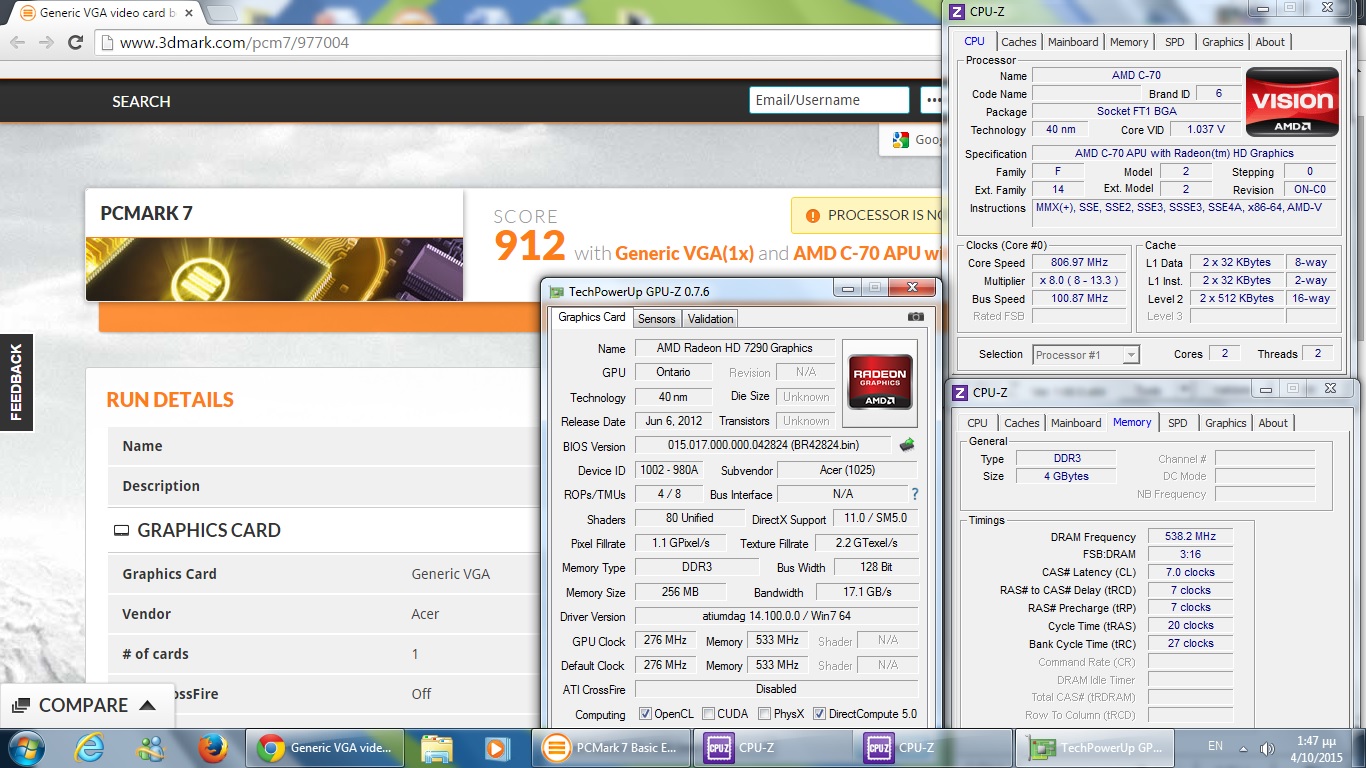This screenshot has height=768, width=1366.
Task: Open Windows Explorer folder on taskbar
Action: coord(437,747)
